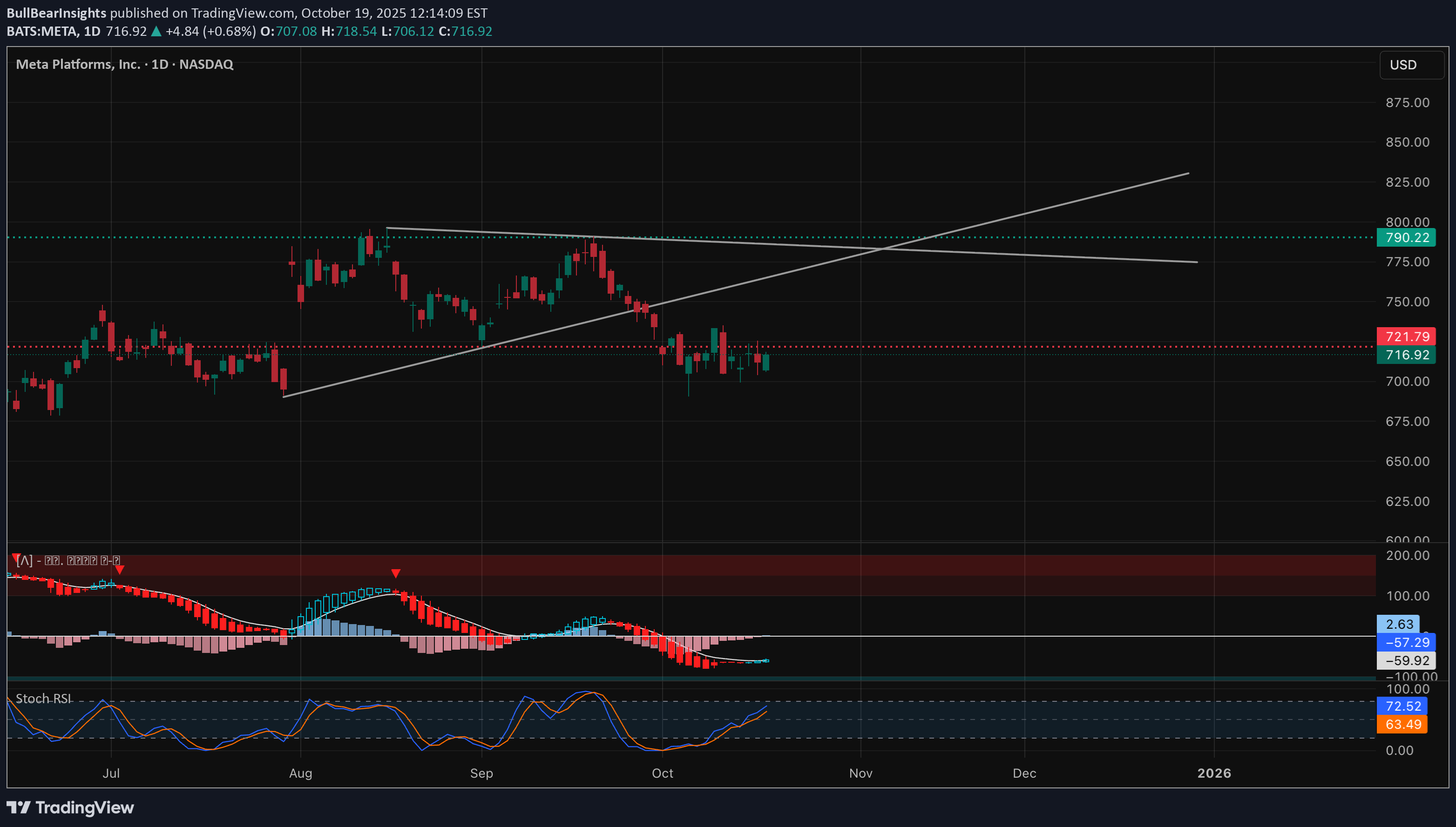Click the Oct label on time axis
The width and height of the screenshot is (1456, 827).
click(x=663, y=773)
